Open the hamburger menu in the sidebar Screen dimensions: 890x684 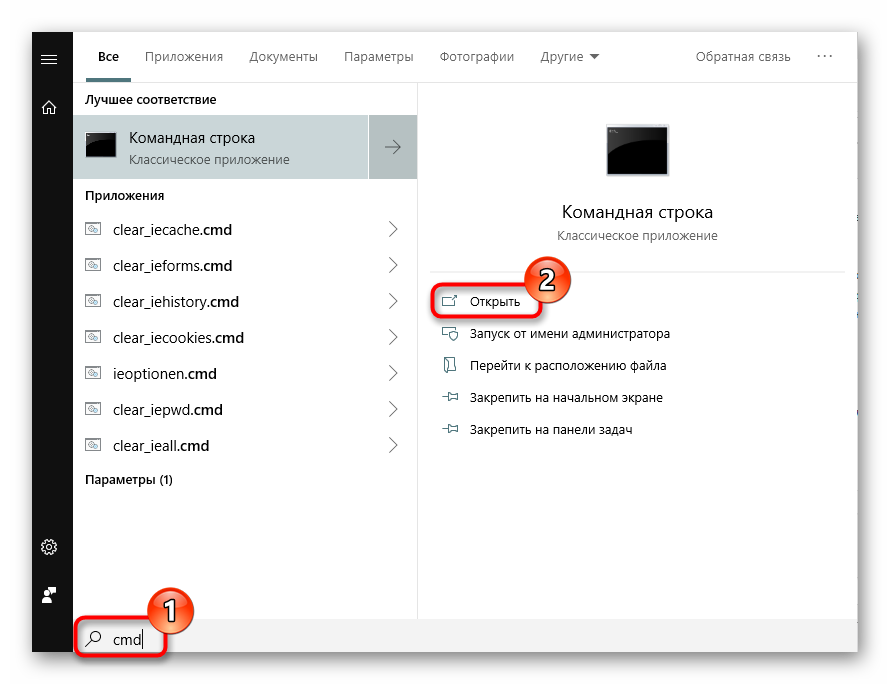point(48,58)
